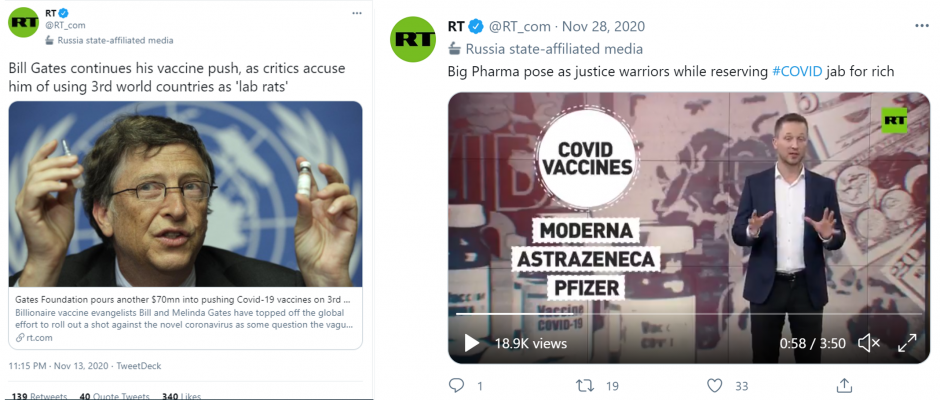The width and height of the screenshot is (940, 400).
Task: Open RT profile avatar in right tweet
Action: (413, 40)
